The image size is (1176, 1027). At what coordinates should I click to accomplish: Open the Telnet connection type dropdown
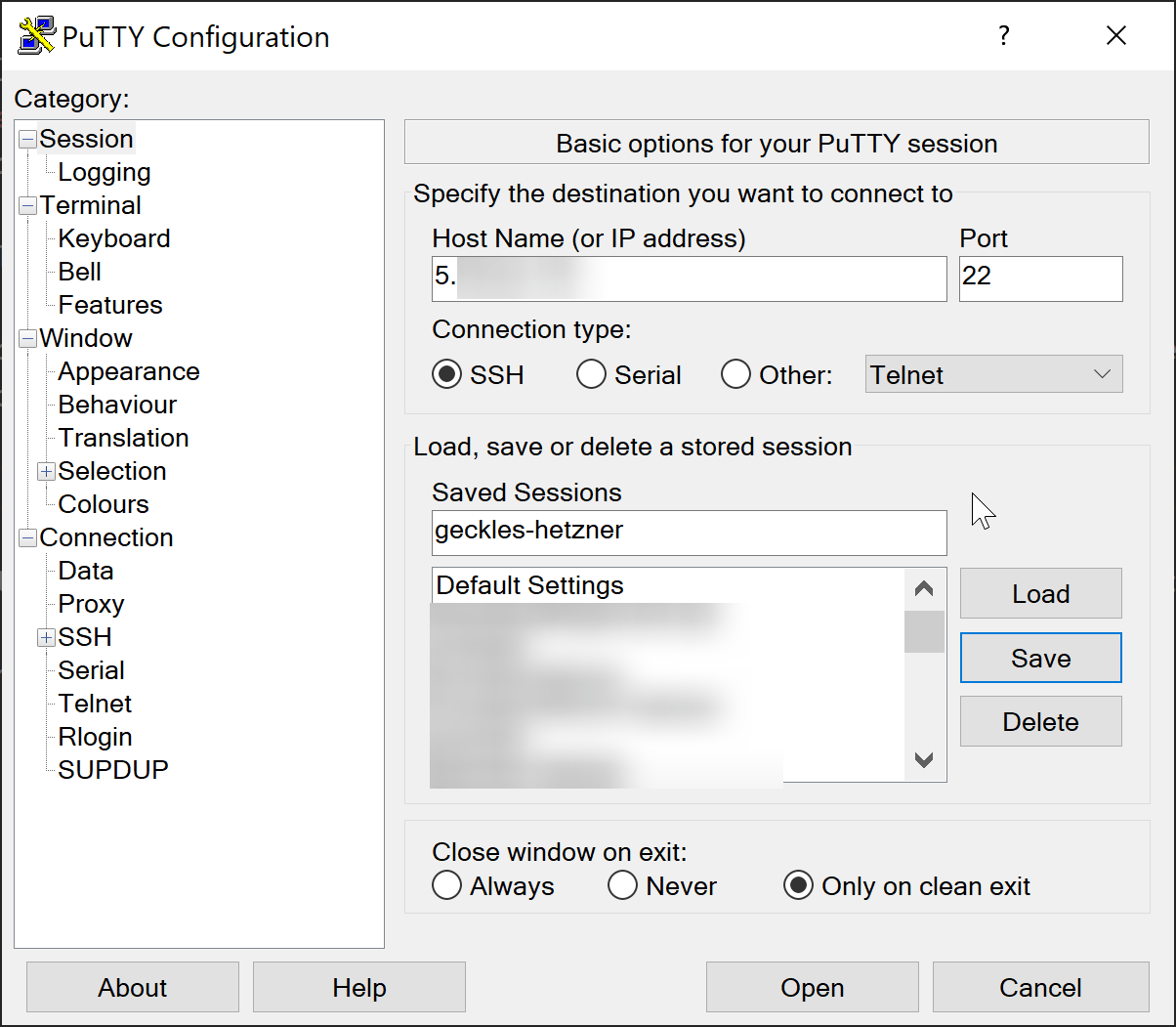[993, 374]
